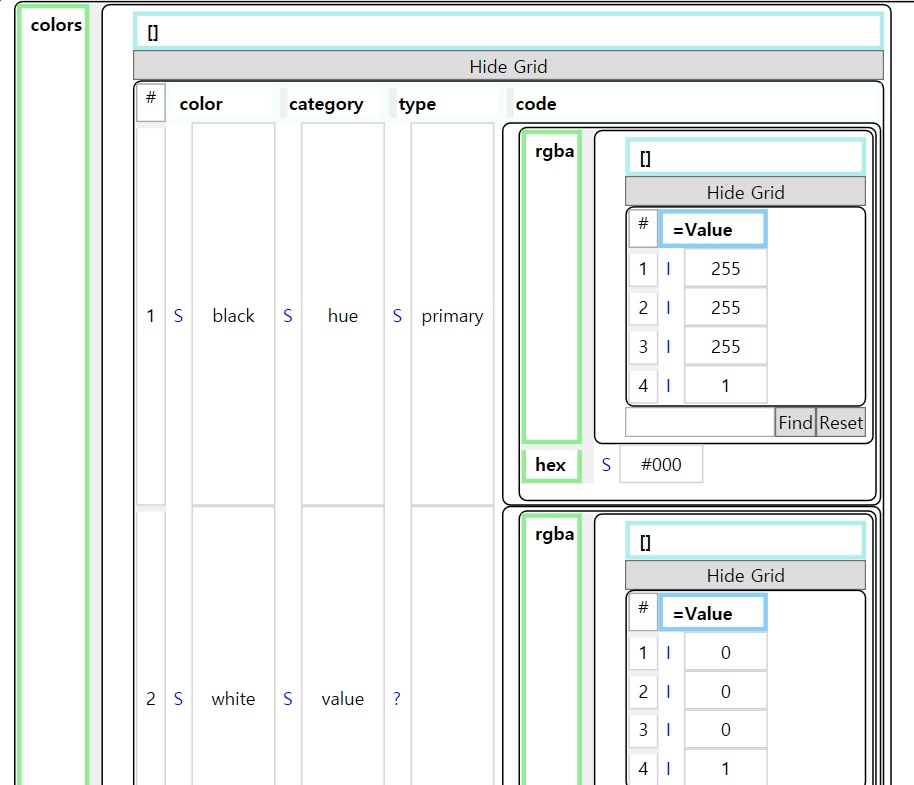Viewport: 914px width, 785px height.
Task: Click the white color cell
Action: click(x=233, y=698)
